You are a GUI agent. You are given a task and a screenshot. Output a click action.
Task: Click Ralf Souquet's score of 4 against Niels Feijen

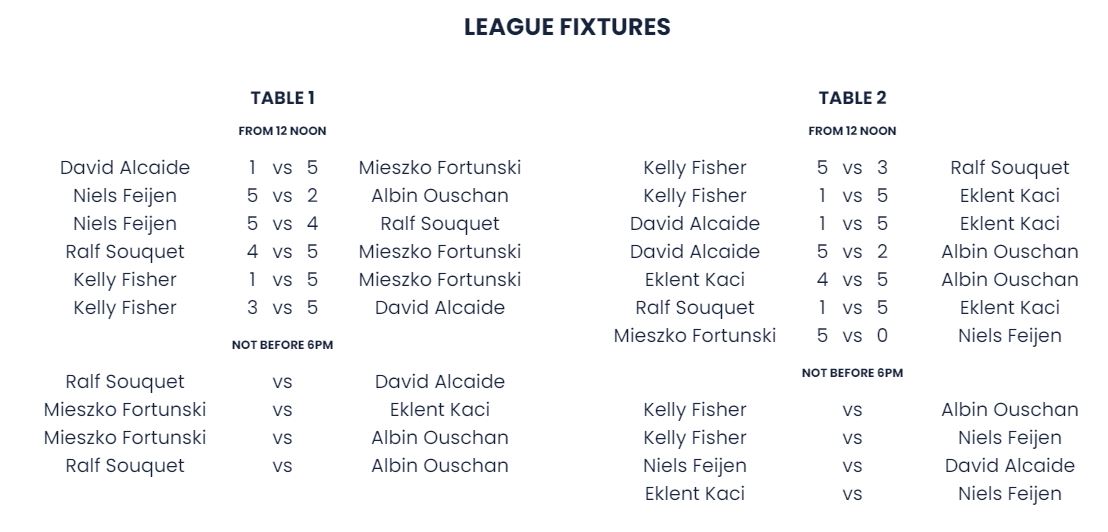click(x=312, y=224)
